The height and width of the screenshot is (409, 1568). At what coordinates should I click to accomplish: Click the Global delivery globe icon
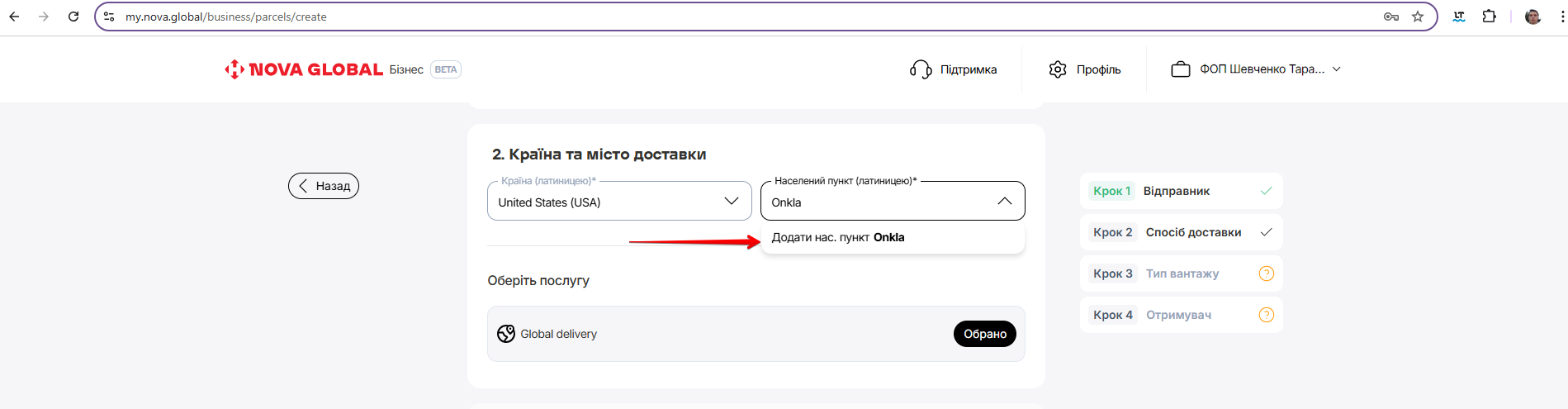[506, 334]
